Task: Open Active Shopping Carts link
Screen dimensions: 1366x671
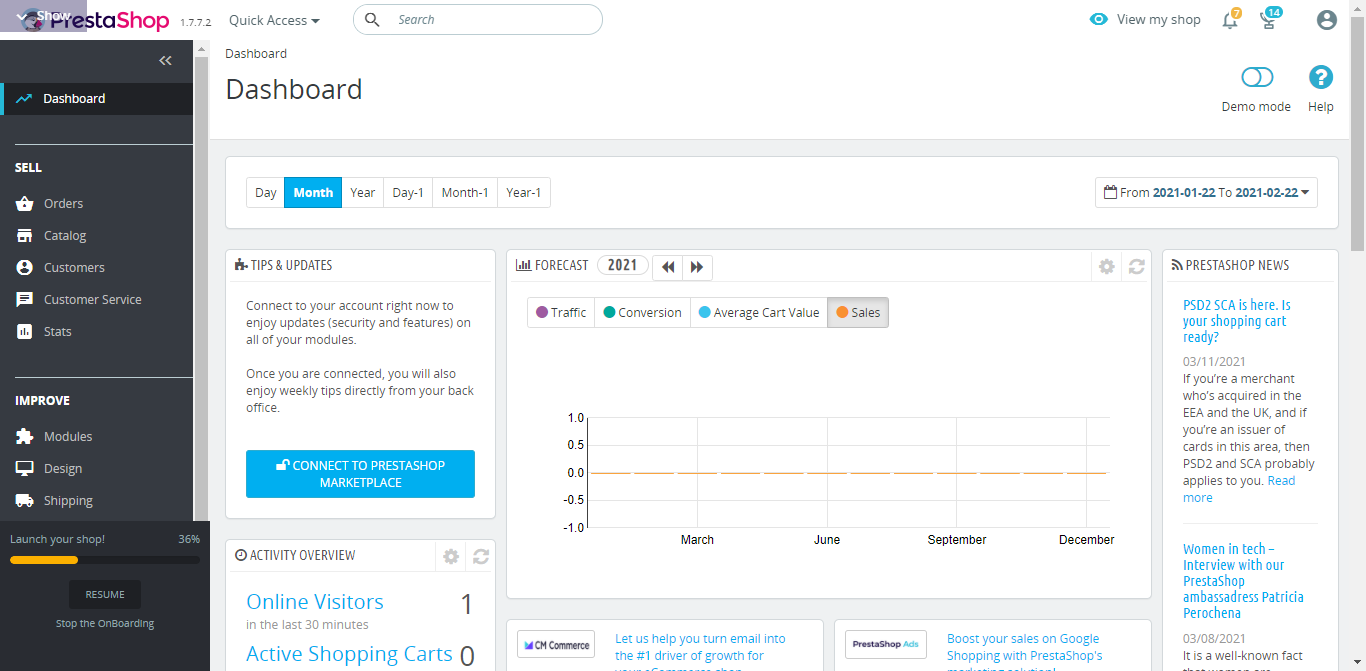Action: point(349,654)
